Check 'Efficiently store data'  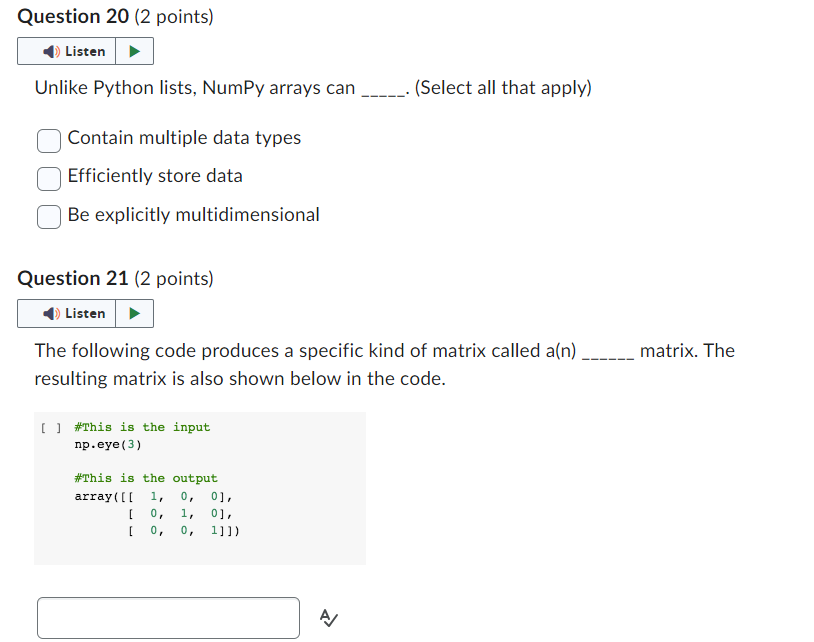48,178
